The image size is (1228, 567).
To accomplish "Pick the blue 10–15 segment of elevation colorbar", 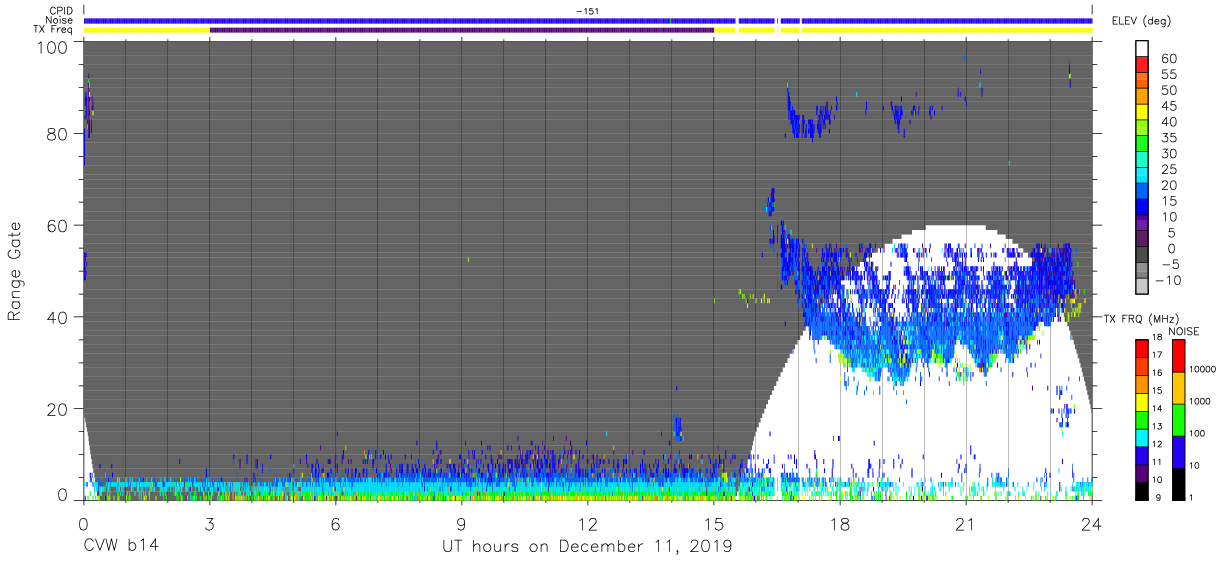I will (1143, 205).
